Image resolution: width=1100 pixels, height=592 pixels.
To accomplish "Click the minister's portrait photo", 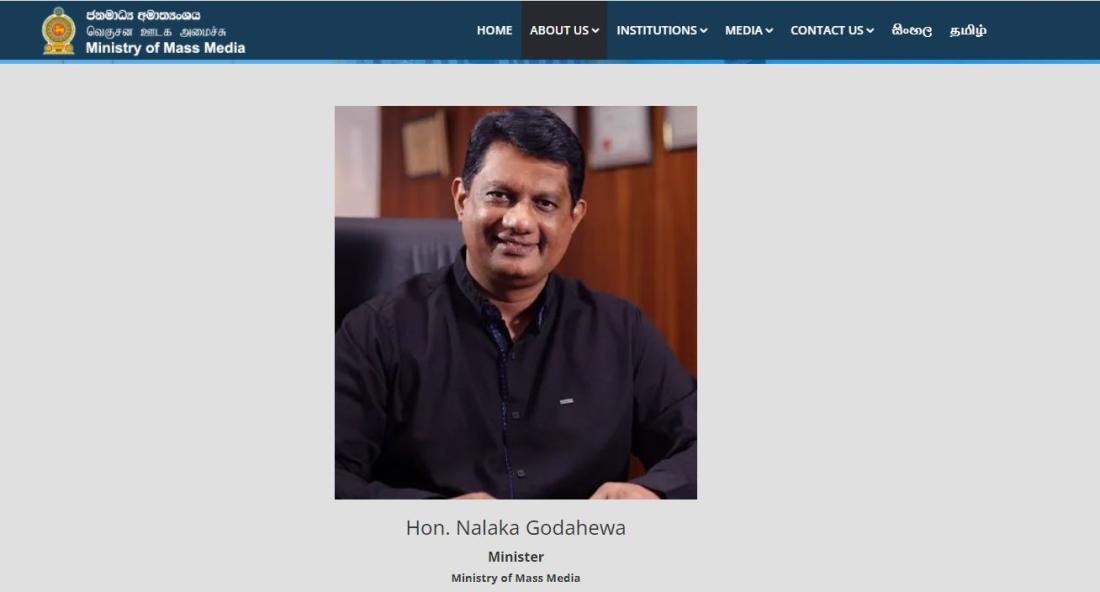I will coord(516,302).
